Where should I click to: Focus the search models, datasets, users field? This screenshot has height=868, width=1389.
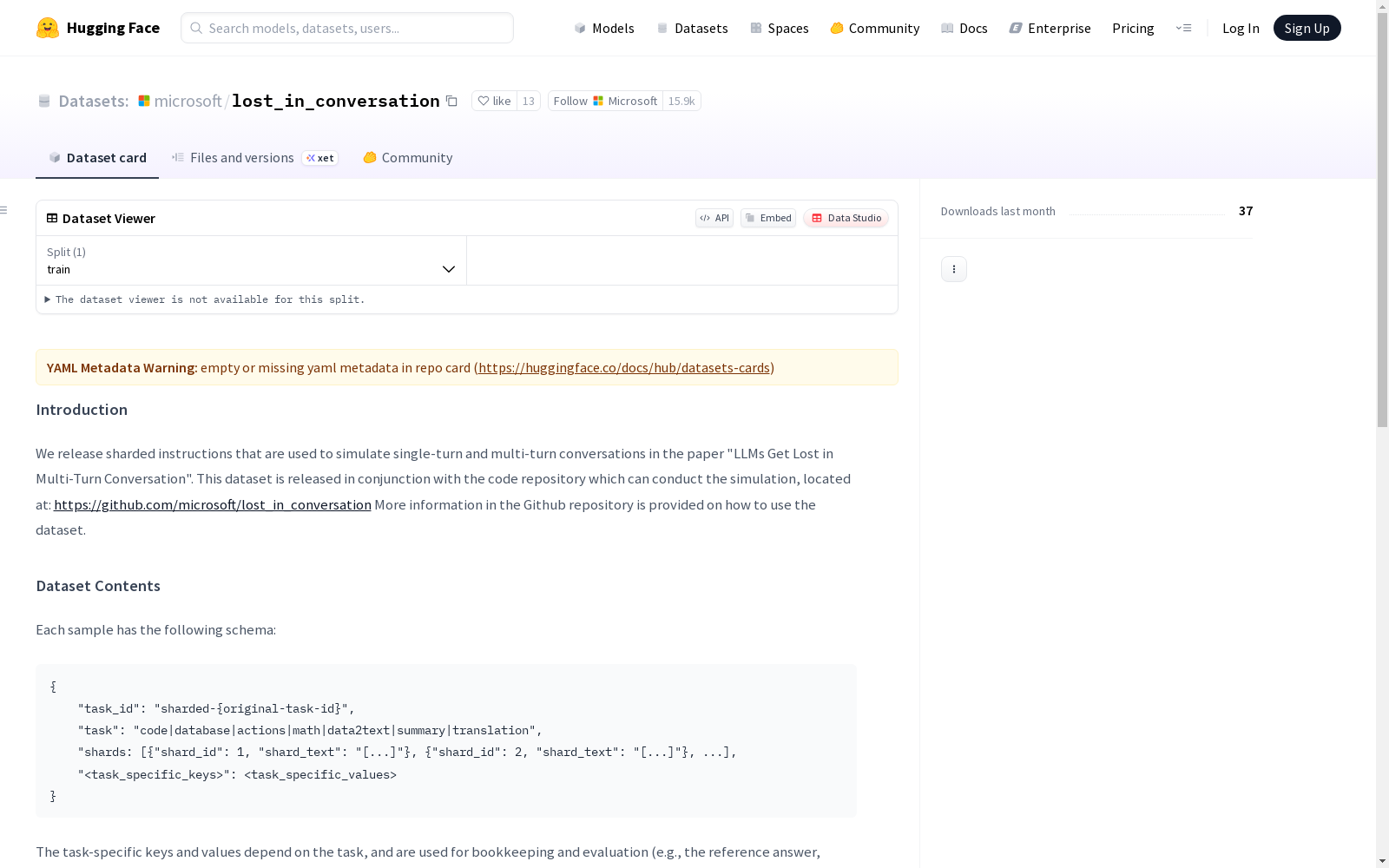pos(347,28)
